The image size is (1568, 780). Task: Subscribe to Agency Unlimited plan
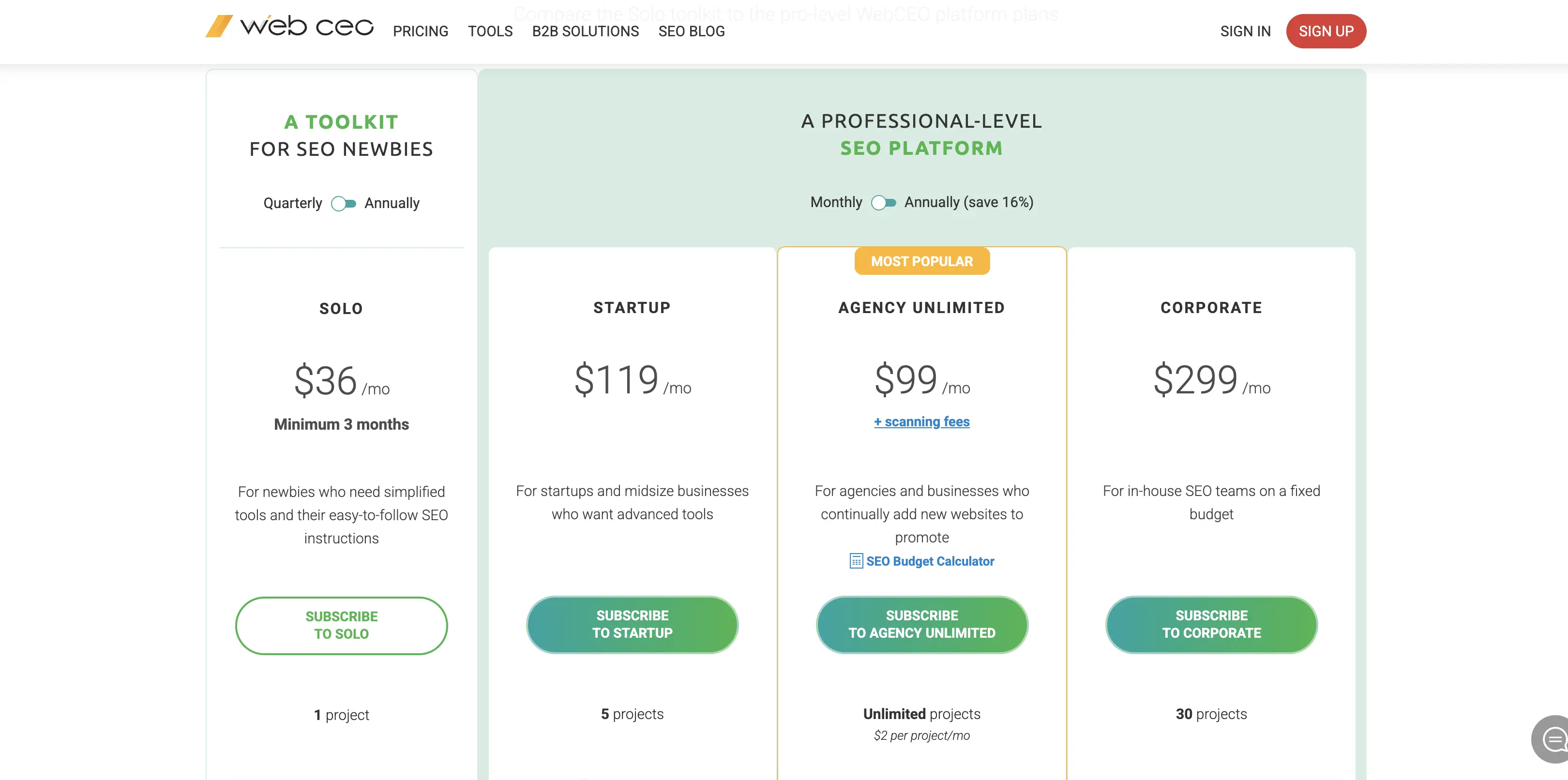[x=921, y=624]
